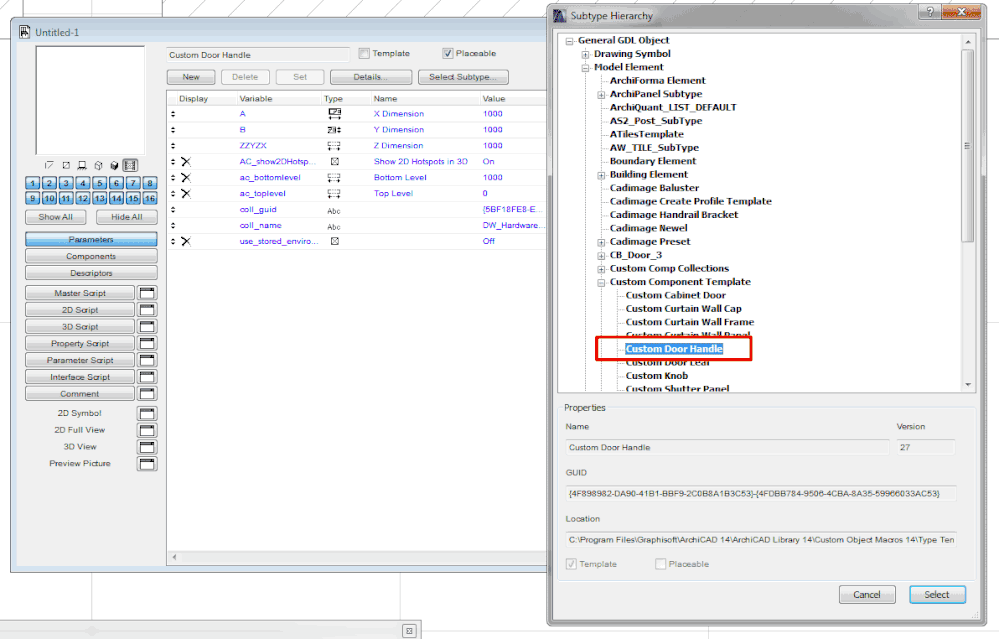
Task: Click Show All button
Action: point(55,217)
